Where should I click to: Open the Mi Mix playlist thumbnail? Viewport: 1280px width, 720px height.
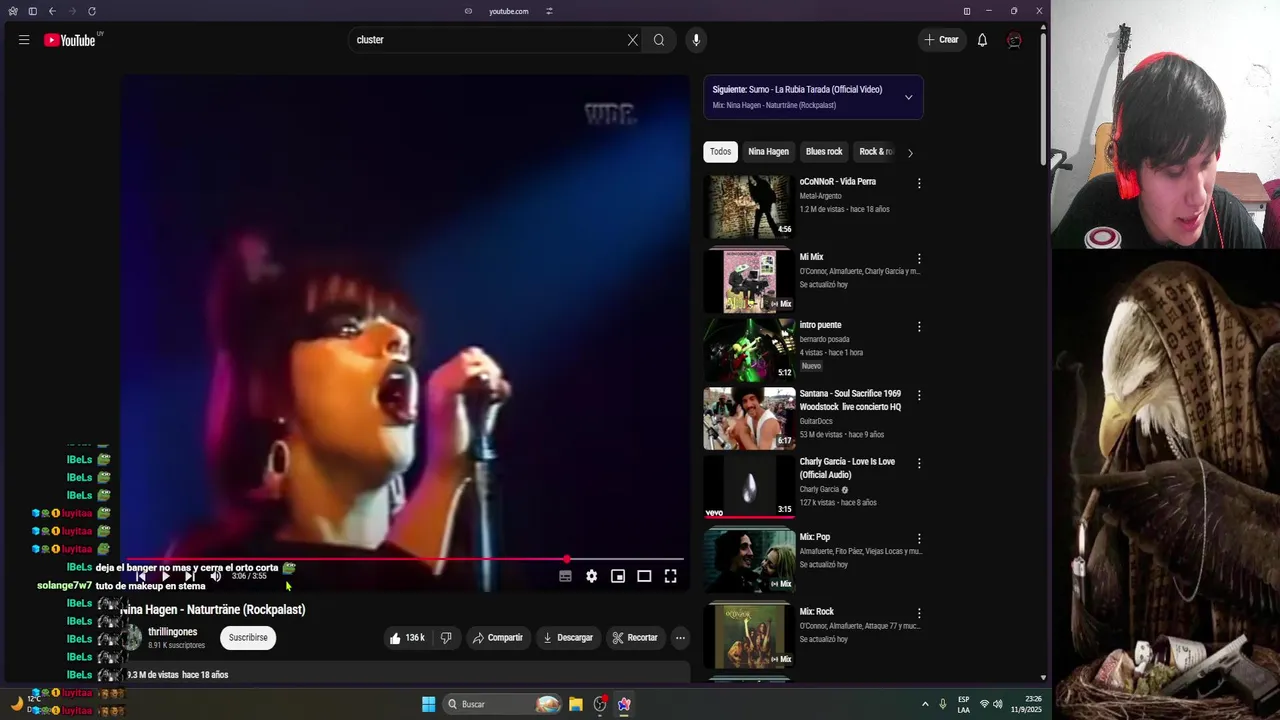point(749,281)
